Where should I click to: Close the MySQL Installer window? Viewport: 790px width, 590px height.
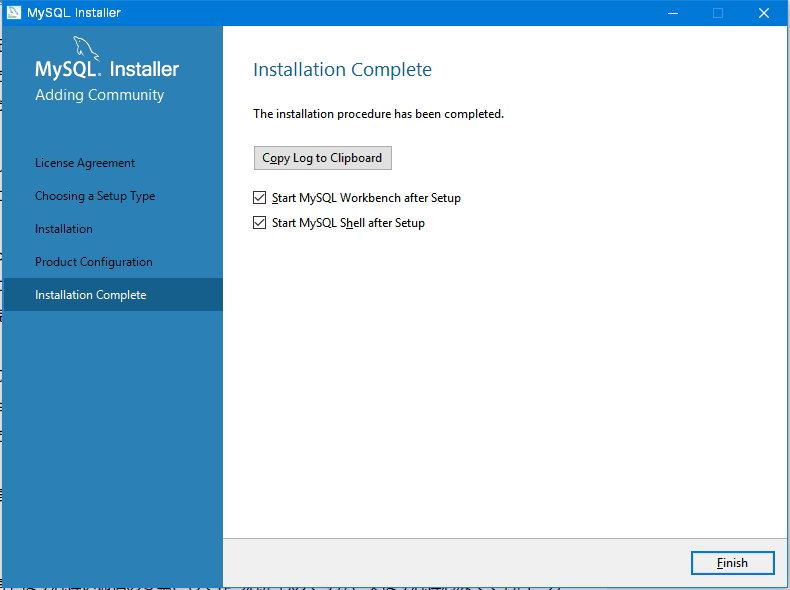pyautogui.click(x=763, y=13)
